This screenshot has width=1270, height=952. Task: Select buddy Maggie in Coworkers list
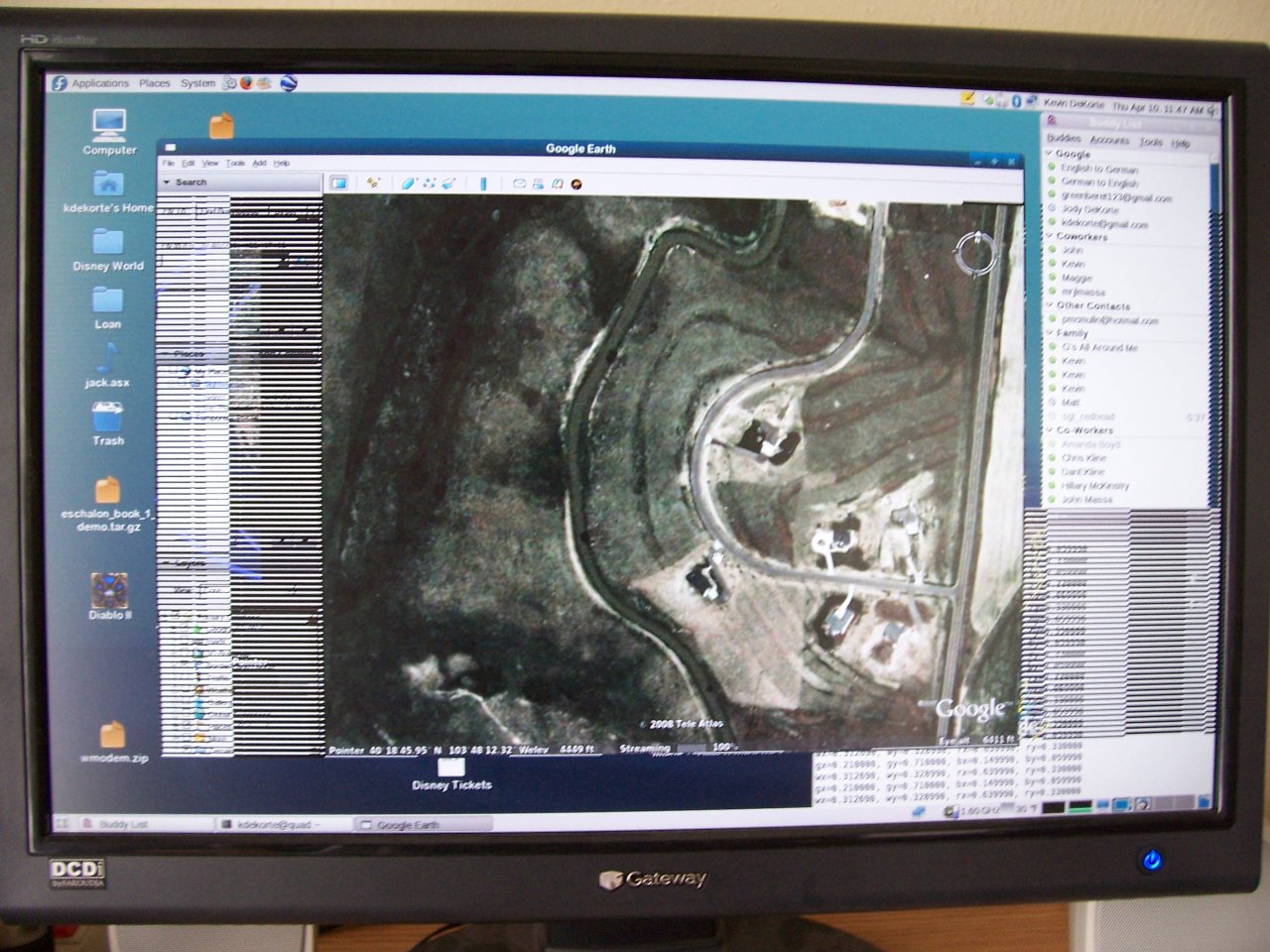coord(1076,279)
